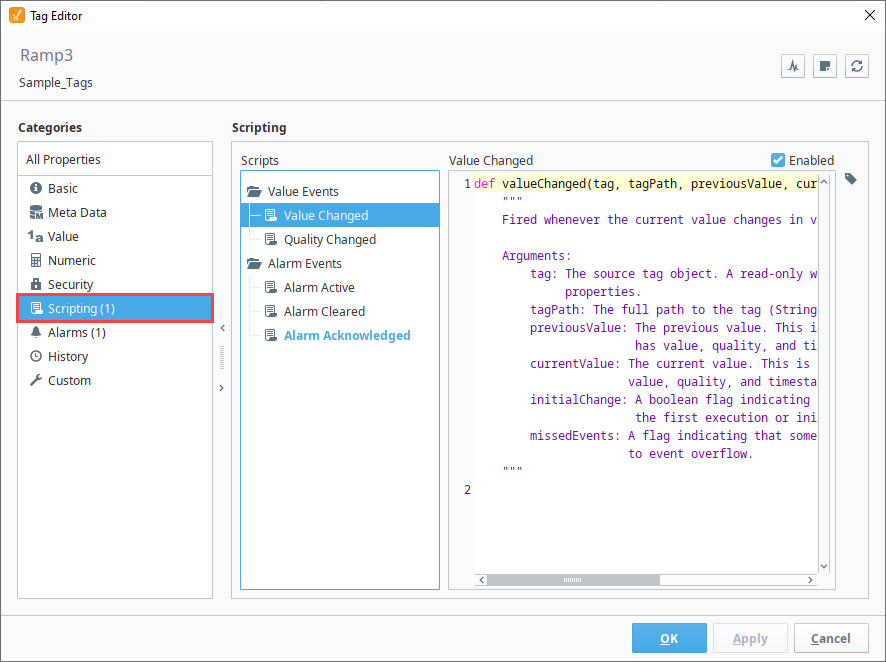Select the Quality Changed script

tap(329, 239)
